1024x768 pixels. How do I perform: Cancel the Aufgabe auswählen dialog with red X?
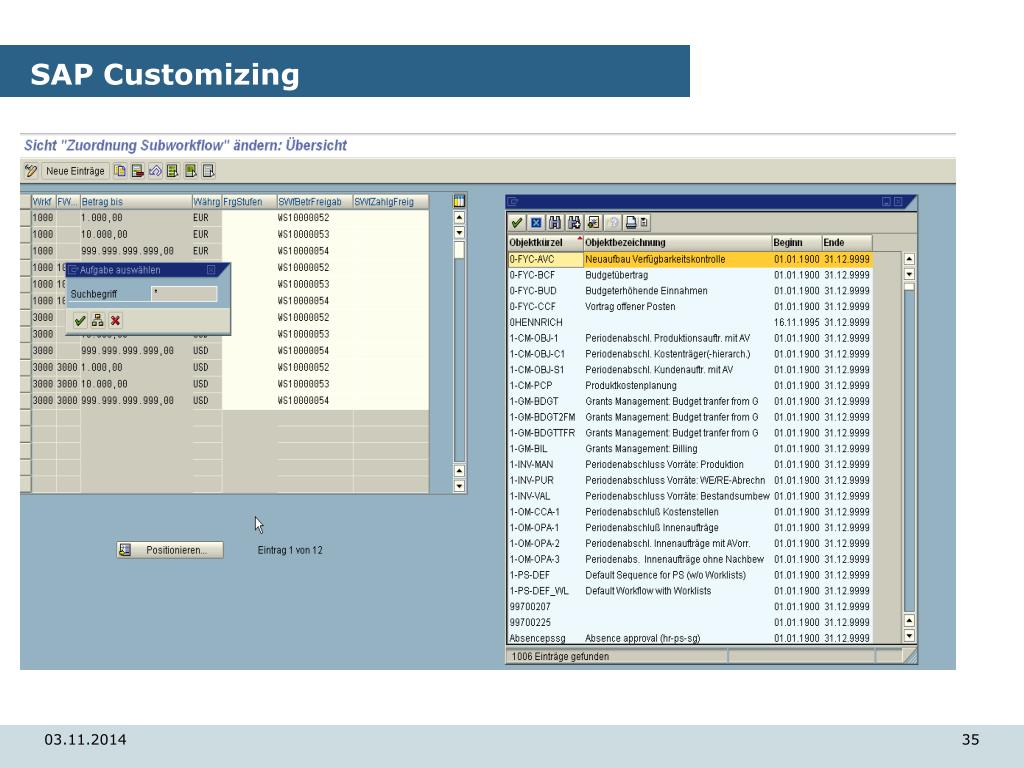click(116, 321)
